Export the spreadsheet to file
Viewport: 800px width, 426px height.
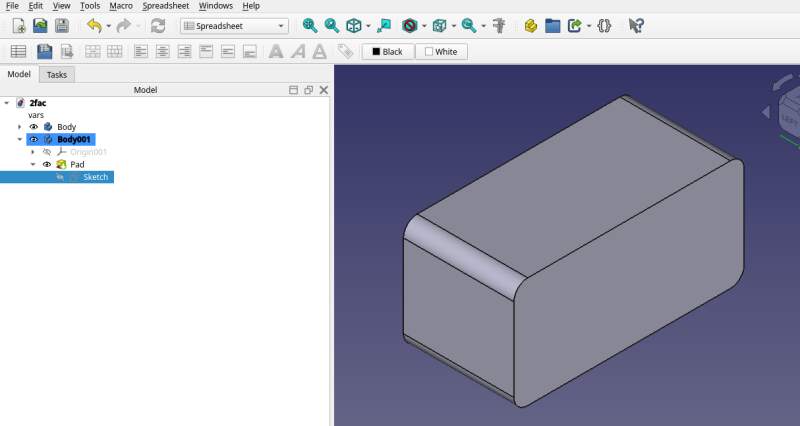click(x=66, y=52)
